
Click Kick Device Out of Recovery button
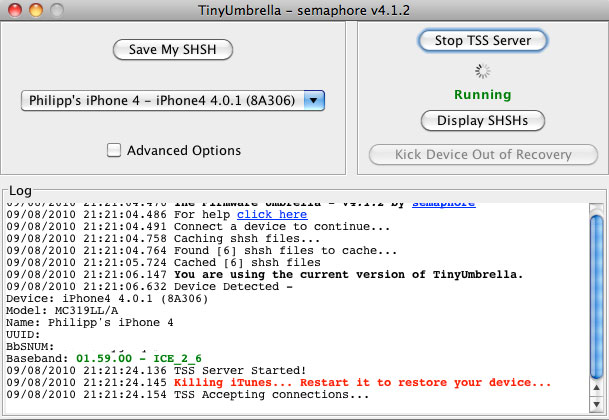coord(483,155)
